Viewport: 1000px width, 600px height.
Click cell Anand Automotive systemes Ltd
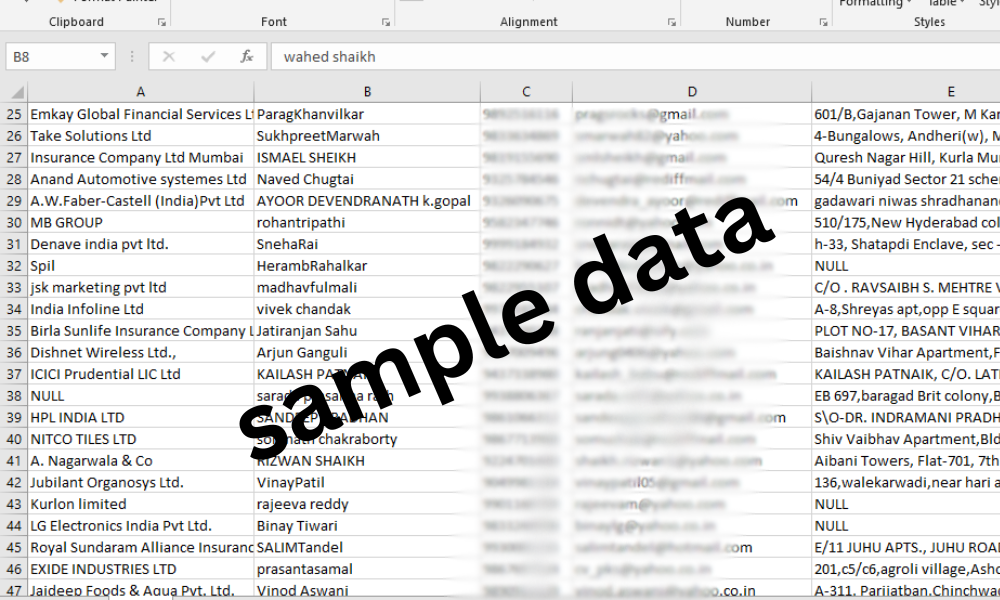pyautogui.click(x=140, y=179)
